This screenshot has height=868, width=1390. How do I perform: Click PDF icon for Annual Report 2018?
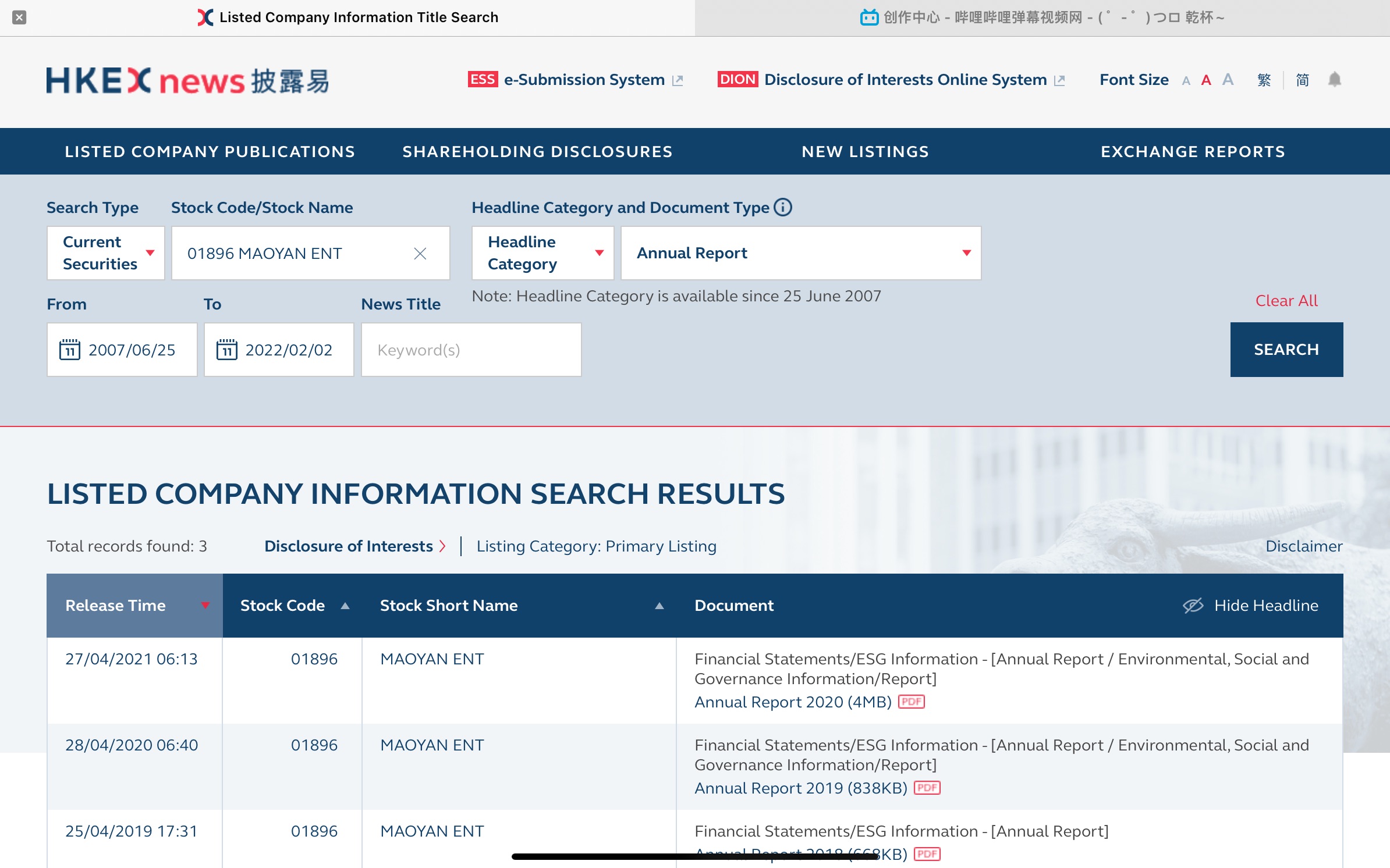tap(927, 854)
